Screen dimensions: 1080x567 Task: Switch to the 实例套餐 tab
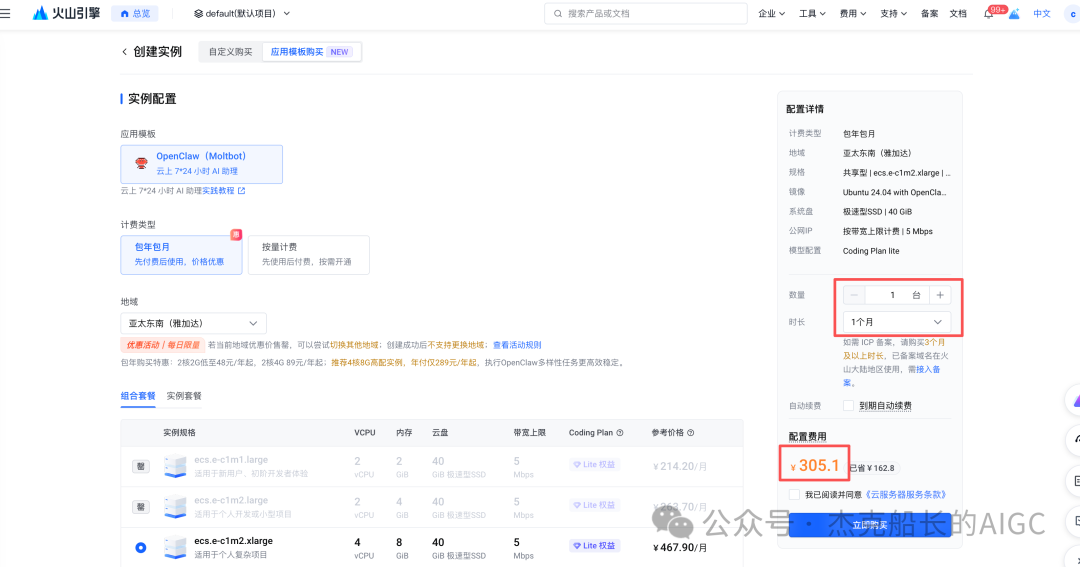pos(184,396)
